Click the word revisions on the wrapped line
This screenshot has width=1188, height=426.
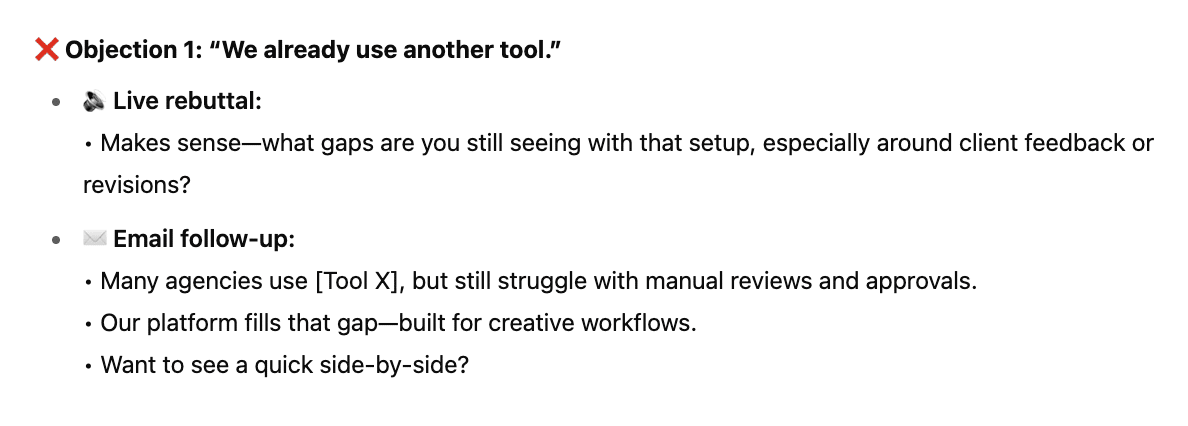(x=136, y=184)
